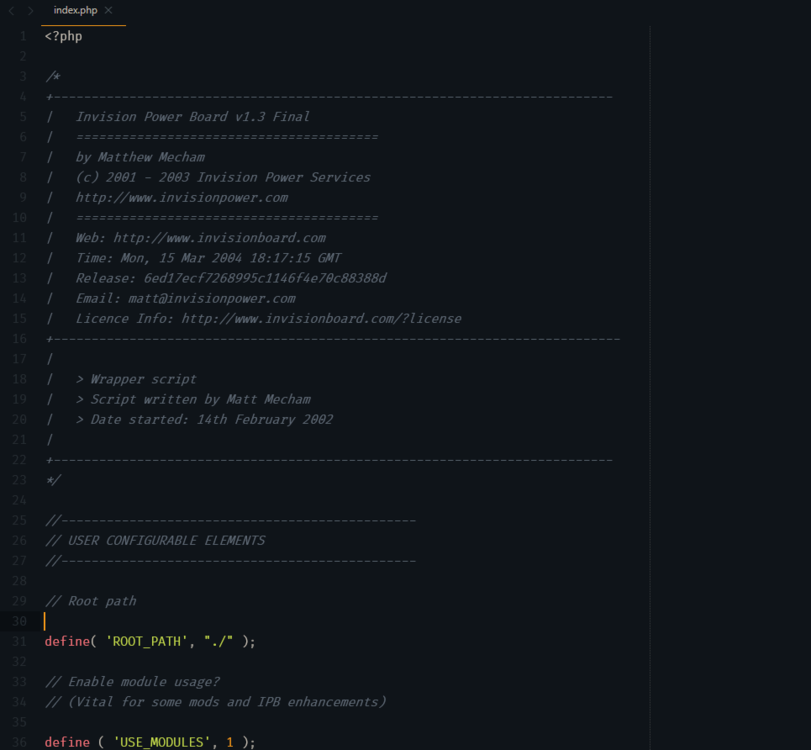Screen dimensions: 811x750
Task: Click line number 31 in the gutter
Action: click(20, 641)
